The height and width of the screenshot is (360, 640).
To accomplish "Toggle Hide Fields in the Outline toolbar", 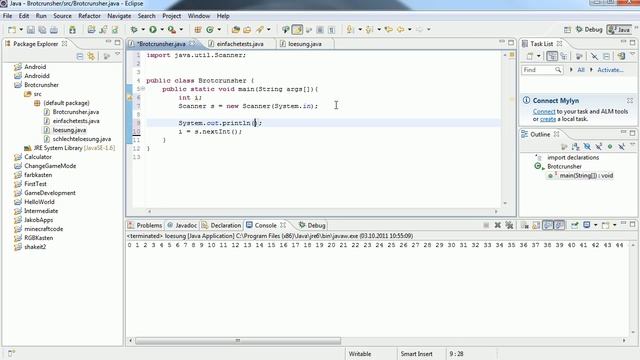I will point(587,146).
